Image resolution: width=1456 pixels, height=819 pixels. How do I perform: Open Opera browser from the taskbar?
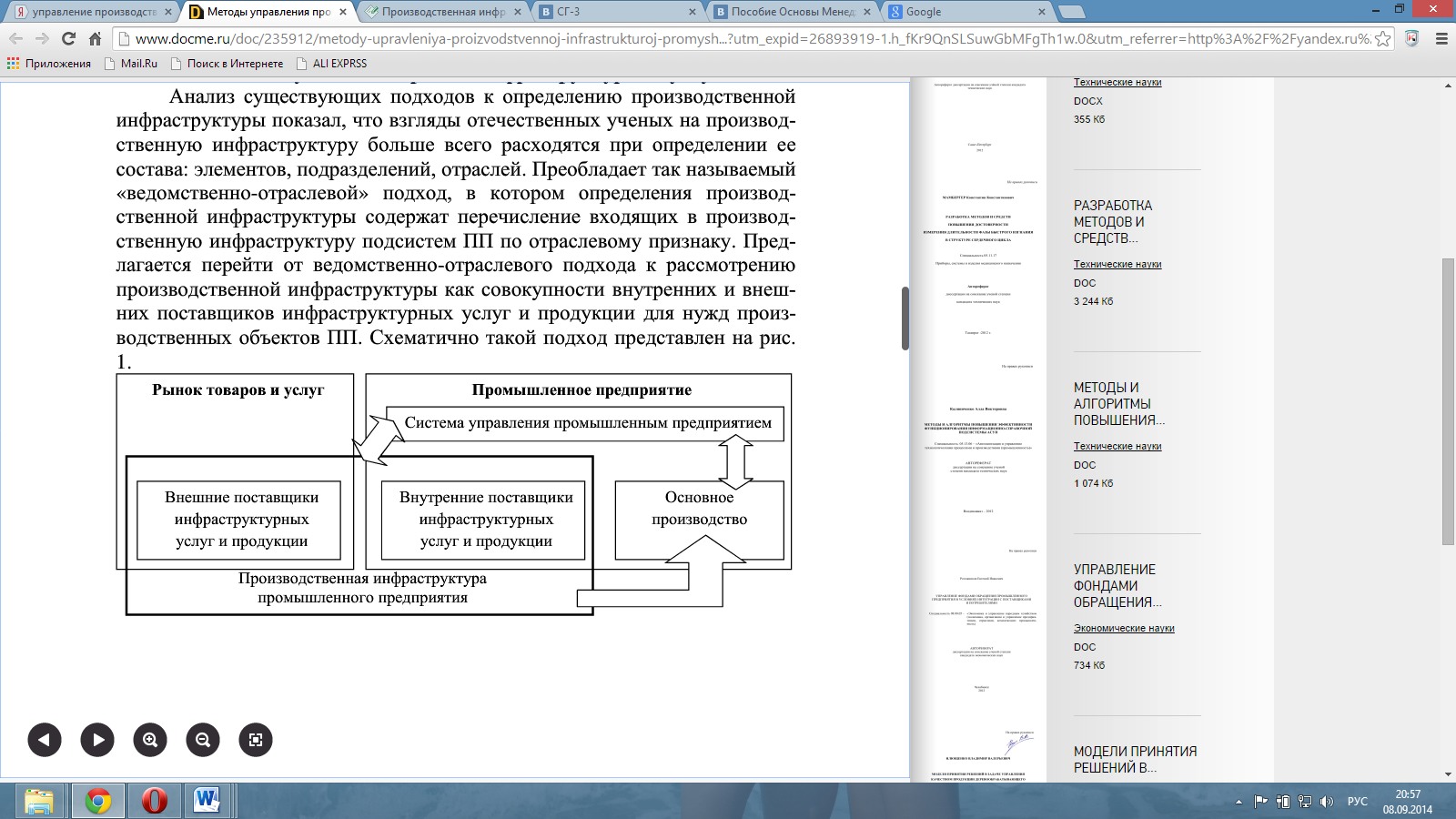click(x=155, y=801)
